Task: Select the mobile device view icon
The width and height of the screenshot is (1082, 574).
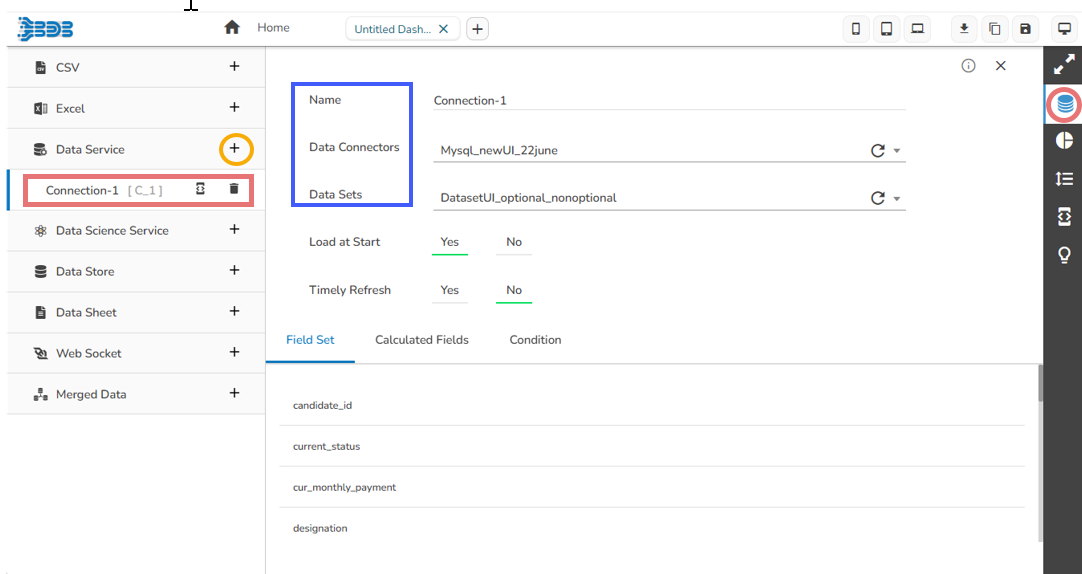Action: click(856, 29)
